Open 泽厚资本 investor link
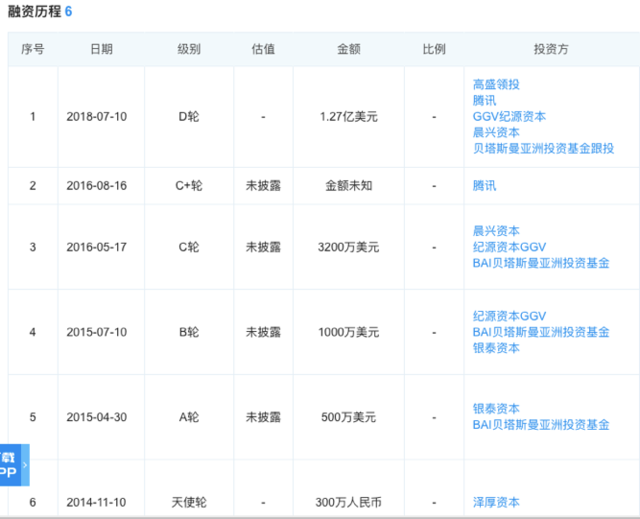 [496, 502]
